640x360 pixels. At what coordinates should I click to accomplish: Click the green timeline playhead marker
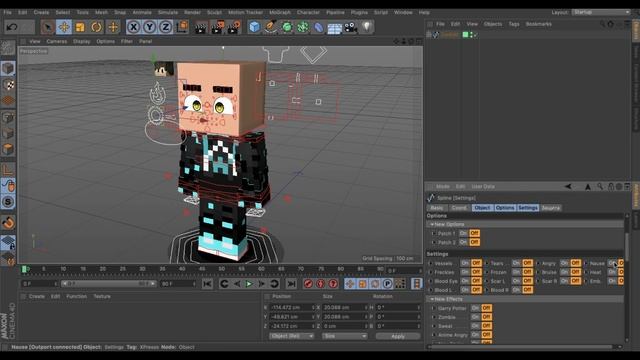[x=24, y=269]
